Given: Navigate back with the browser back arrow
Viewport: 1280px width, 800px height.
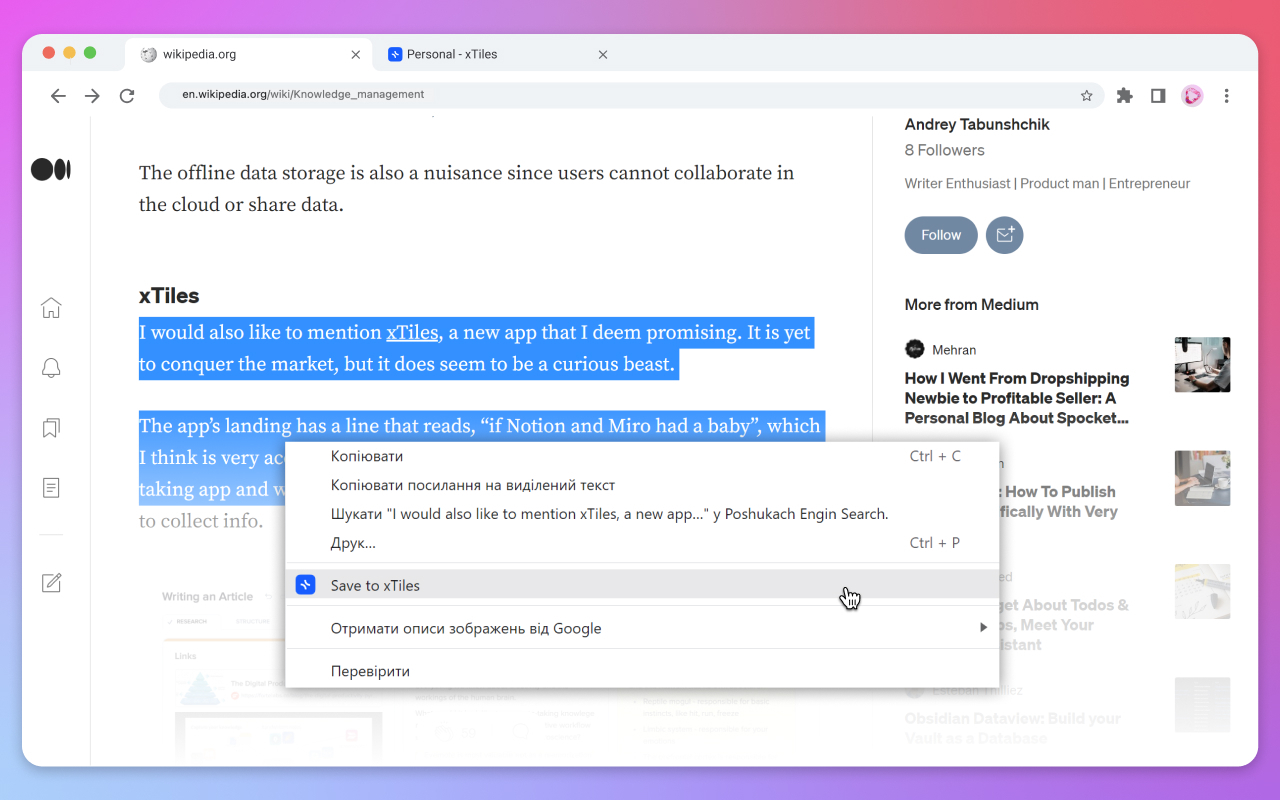Looking at the screenshot, I should pyautogui.click(x=58, y=95).
